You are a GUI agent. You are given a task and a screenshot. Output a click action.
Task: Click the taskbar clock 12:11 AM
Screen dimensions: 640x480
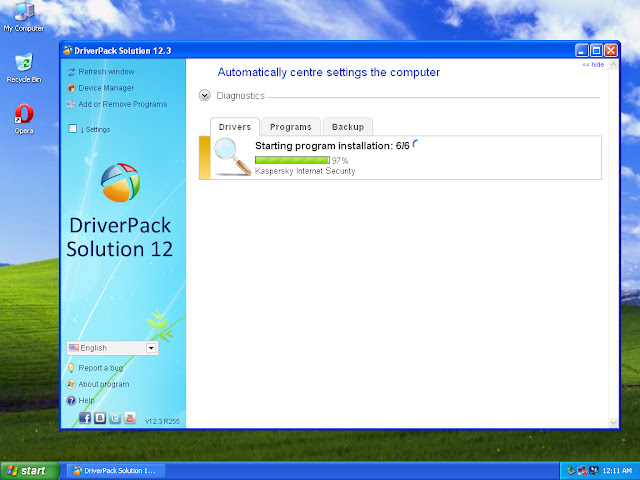(x=617, y=471)
